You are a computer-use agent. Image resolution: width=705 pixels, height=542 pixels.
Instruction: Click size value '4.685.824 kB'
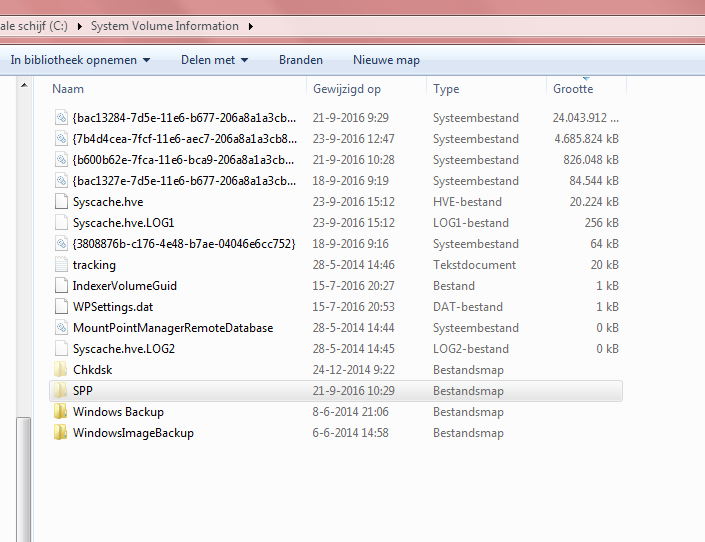(x=586, y=139)
